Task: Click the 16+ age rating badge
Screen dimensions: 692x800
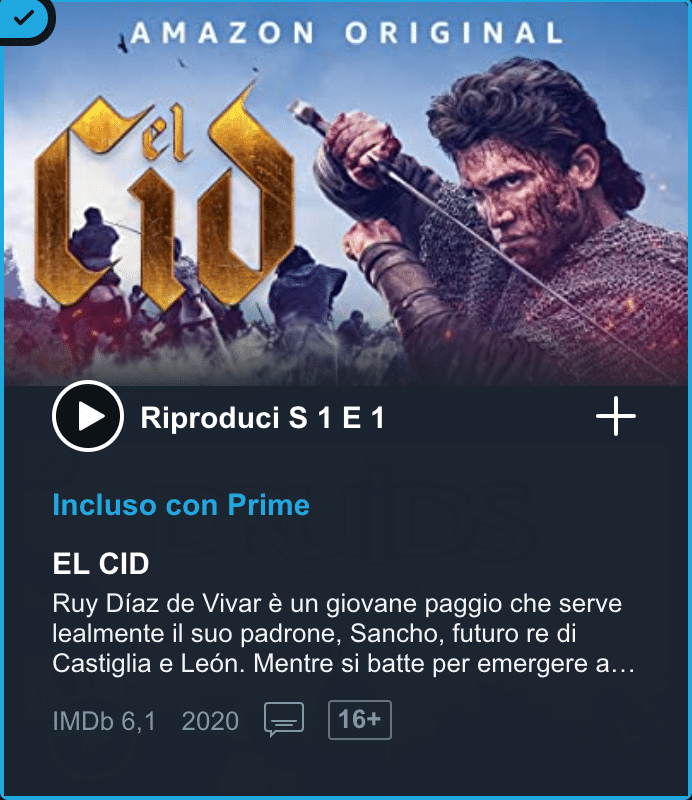Action: coord(360,720)
